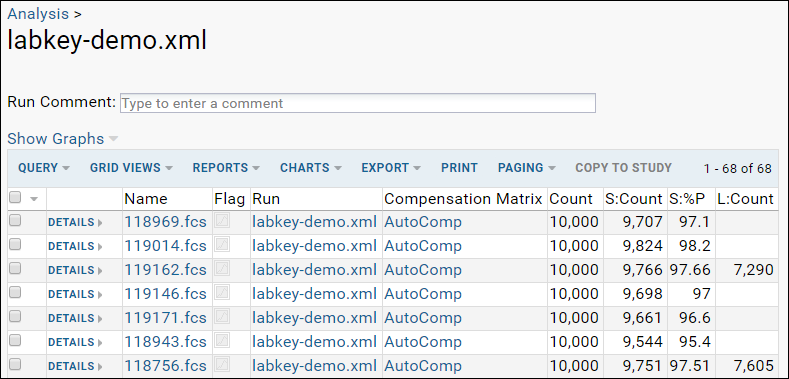Screen dimensions: 789x379
Task: Tick the checkbox for 119171.fcs row
Action: [15, 317]
